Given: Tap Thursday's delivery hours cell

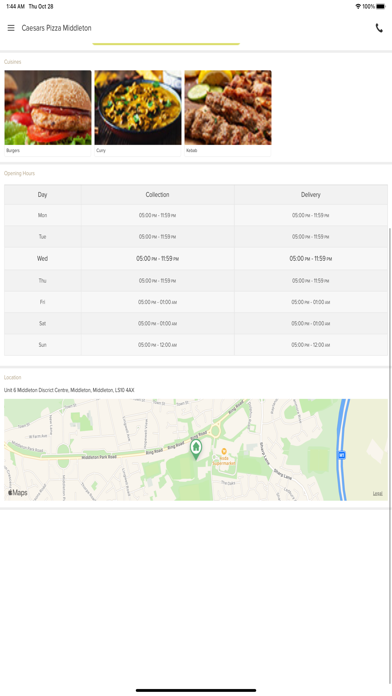Looking at the screenshot, I should click(x=311, y=281).
